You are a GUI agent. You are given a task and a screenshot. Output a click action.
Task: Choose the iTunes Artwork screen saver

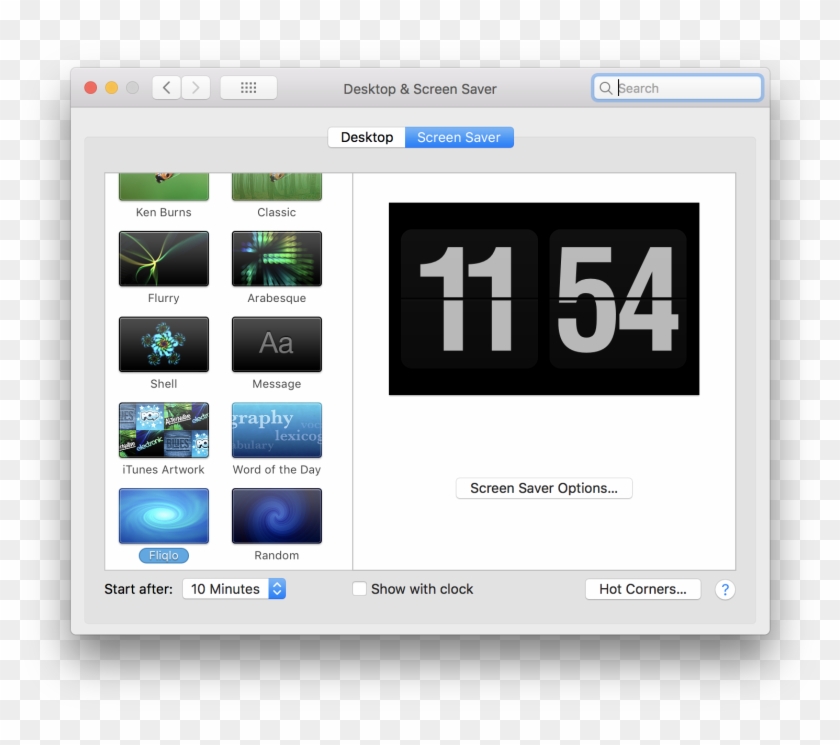point(163,430)
